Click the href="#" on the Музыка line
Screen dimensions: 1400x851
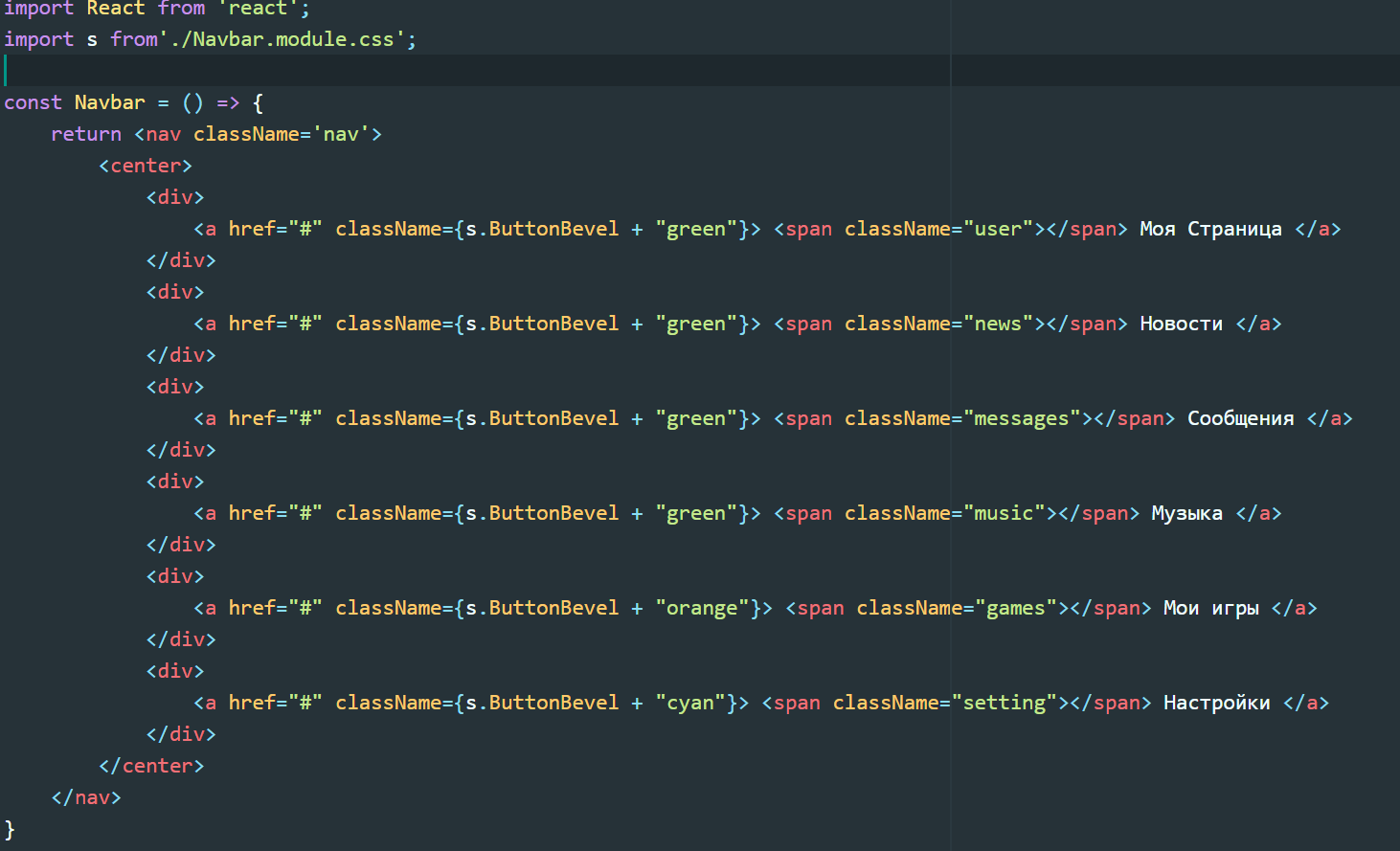click(x=275, y=513)
